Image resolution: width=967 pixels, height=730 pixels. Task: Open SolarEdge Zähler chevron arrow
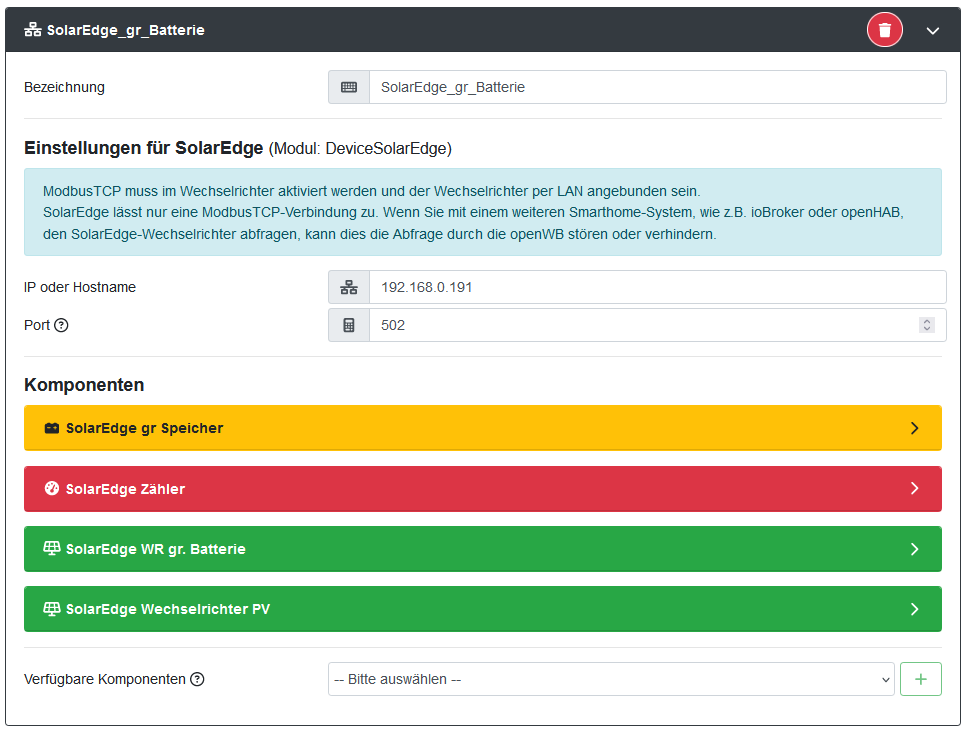point(915,488)
